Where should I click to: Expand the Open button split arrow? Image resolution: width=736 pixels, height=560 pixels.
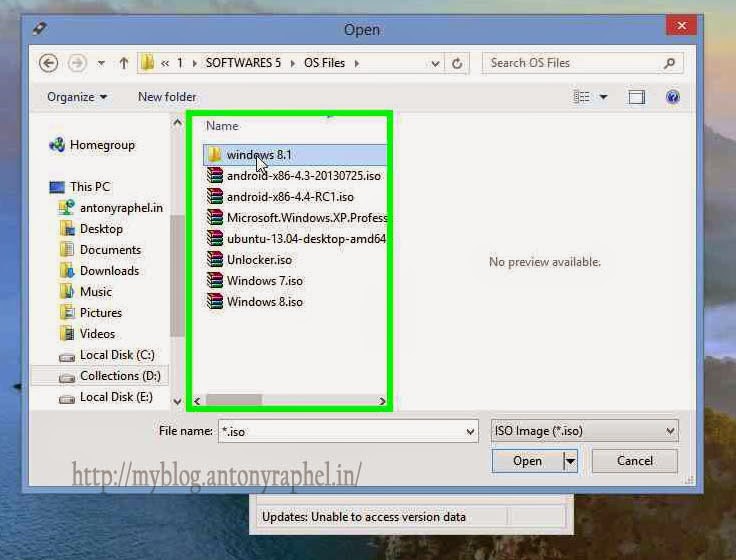pyautogui.click(x=570, y=461)
